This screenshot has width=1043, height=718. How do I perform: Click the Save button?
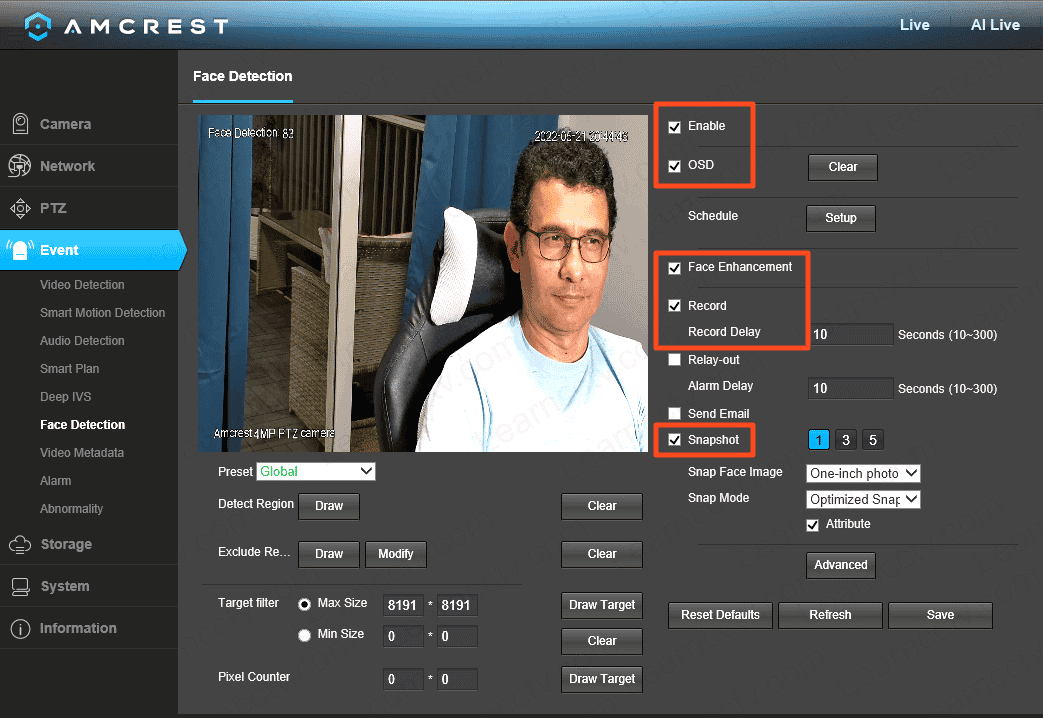tap(939, 615)
